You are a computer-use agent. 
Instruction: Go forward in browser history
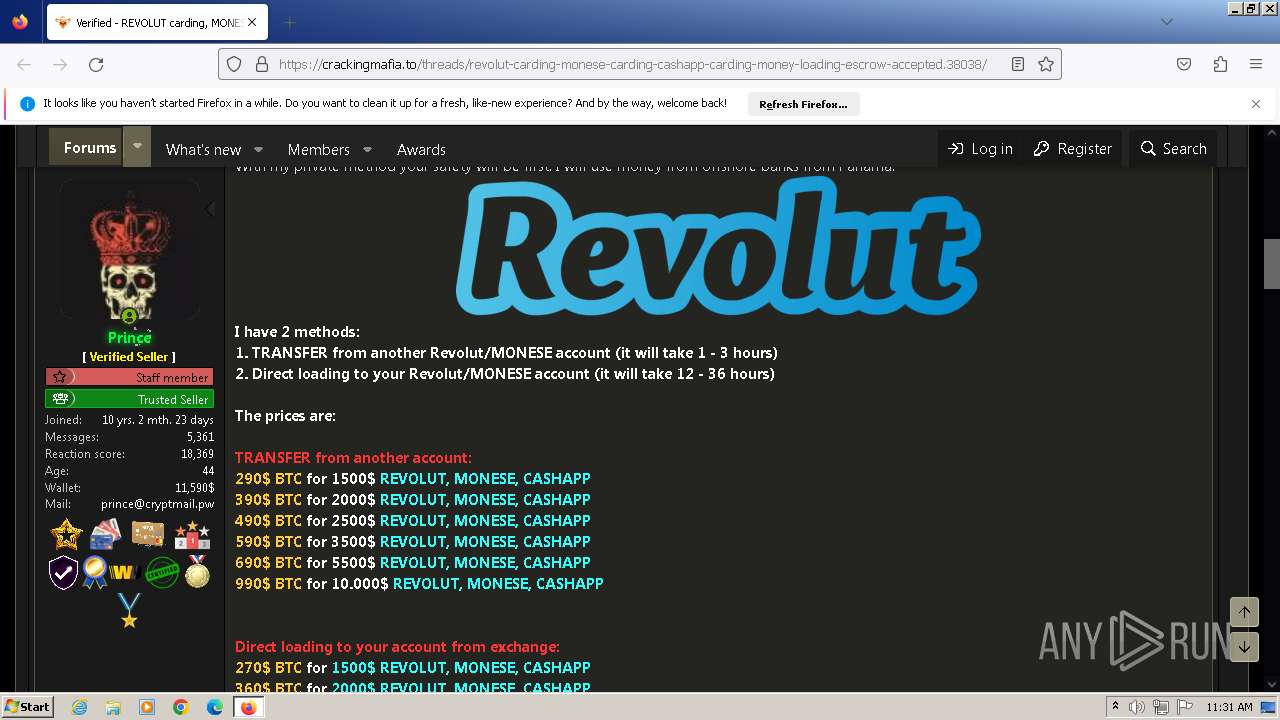pos(60,64)
